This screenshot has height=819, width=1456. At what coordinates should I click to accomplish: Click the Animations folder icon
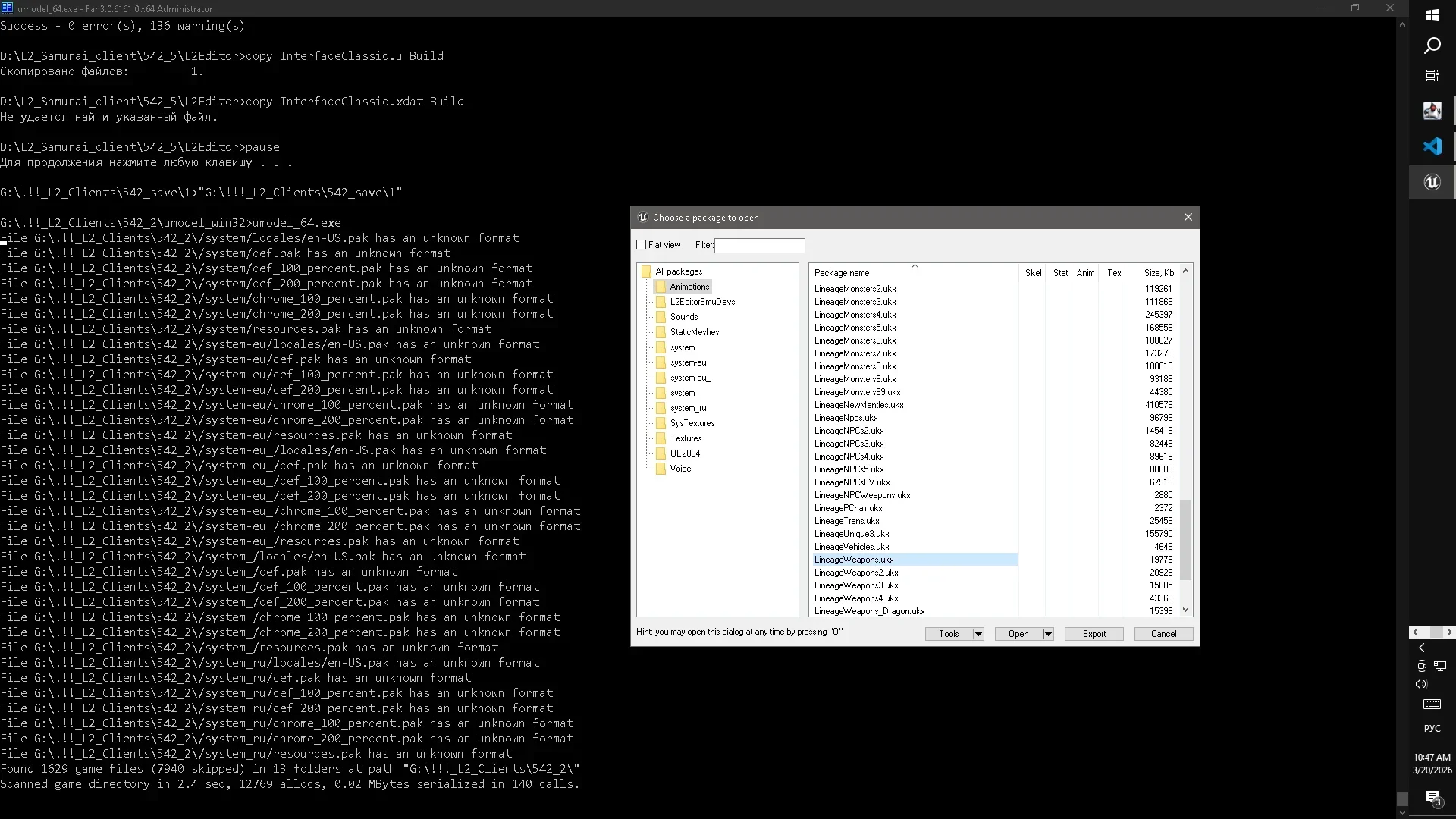point(661,287)
